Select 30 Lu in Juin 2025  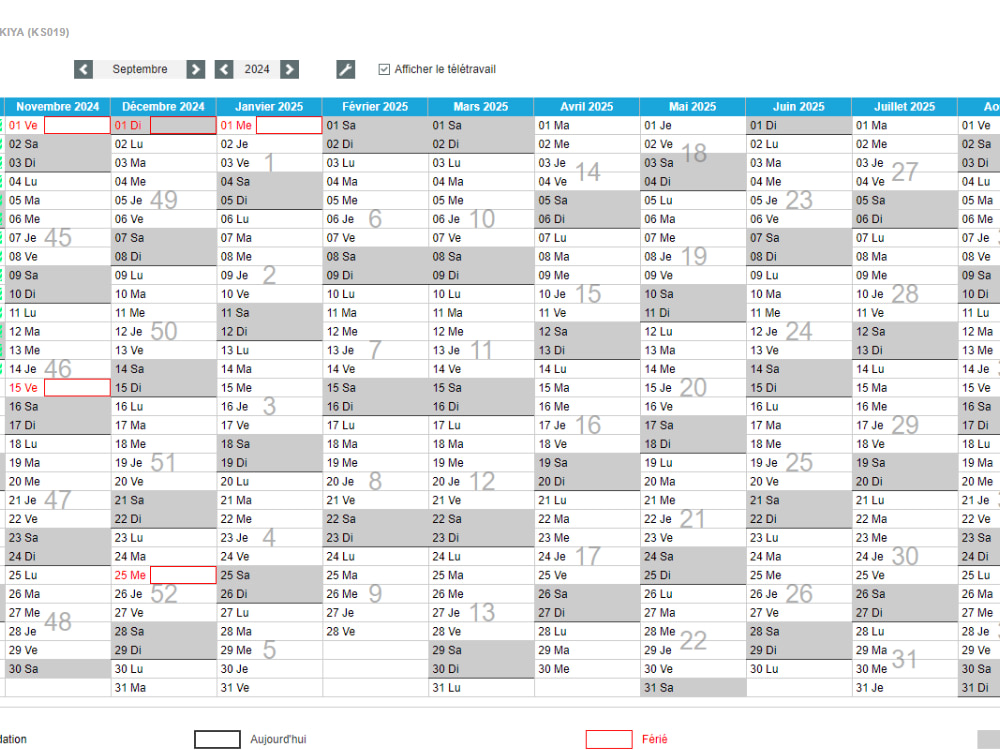tap(798, 669)
